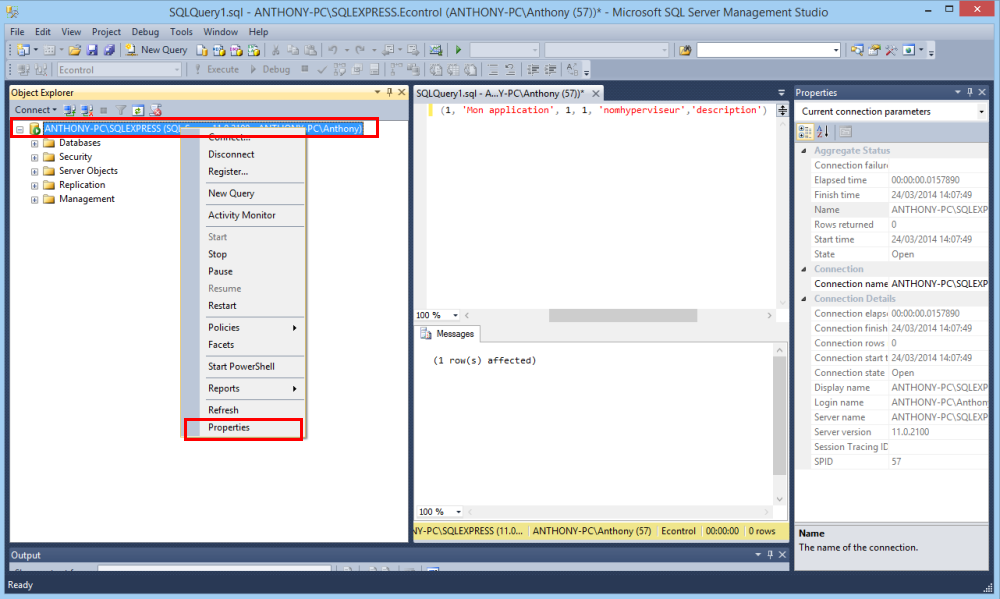
Task: Click the Debug button in the SQL toolbar
Action: point(270,70)
